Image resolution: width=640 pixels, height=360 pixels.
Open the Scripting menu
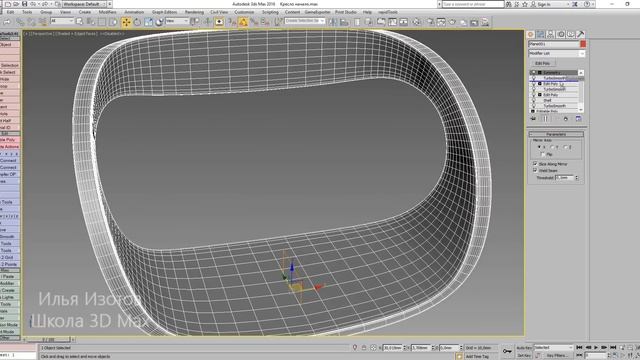[x=270, y=12]
